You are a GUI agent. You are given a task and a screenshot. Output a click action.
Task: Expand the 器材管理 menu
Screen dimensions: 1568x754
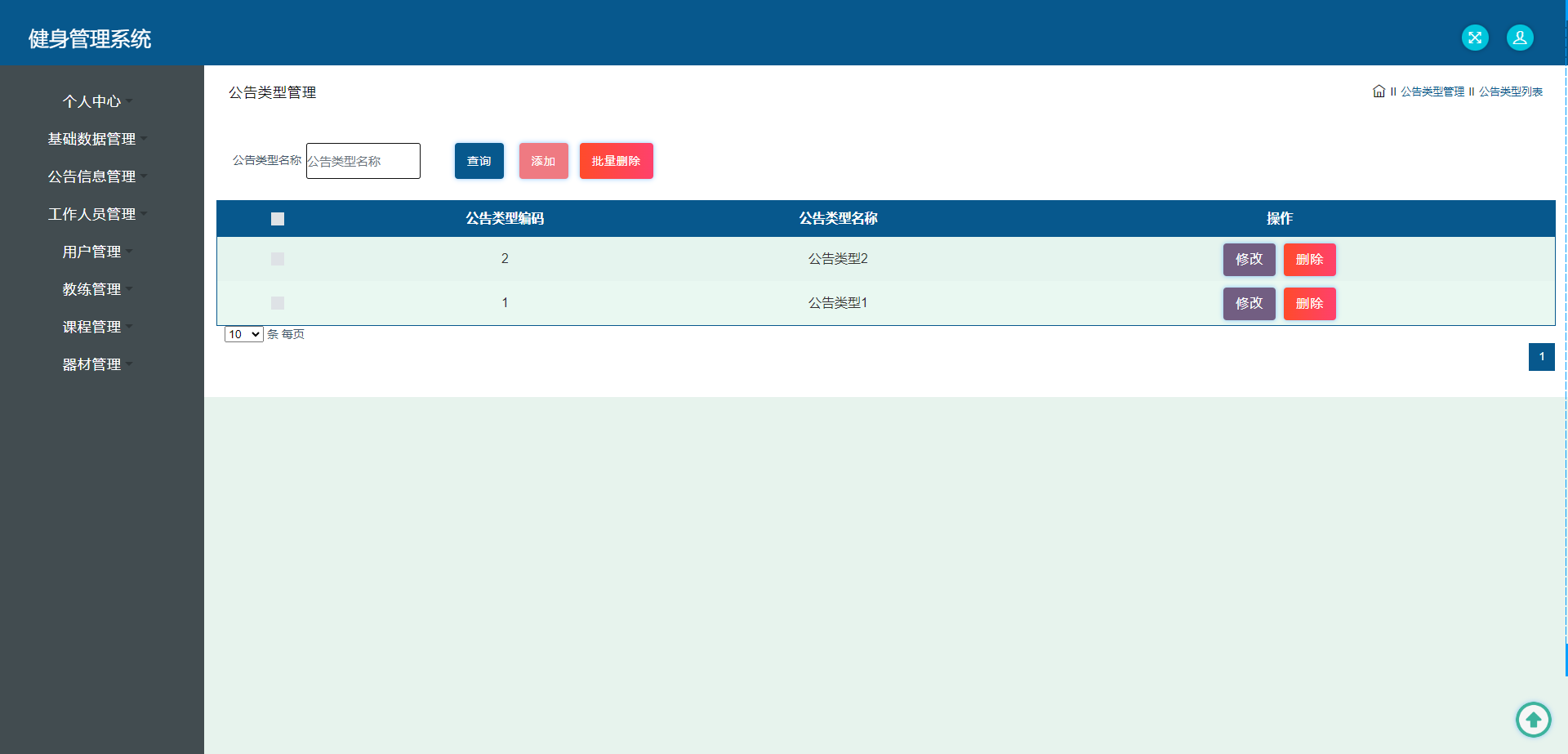pyautogui.click(x=97, y=364)
